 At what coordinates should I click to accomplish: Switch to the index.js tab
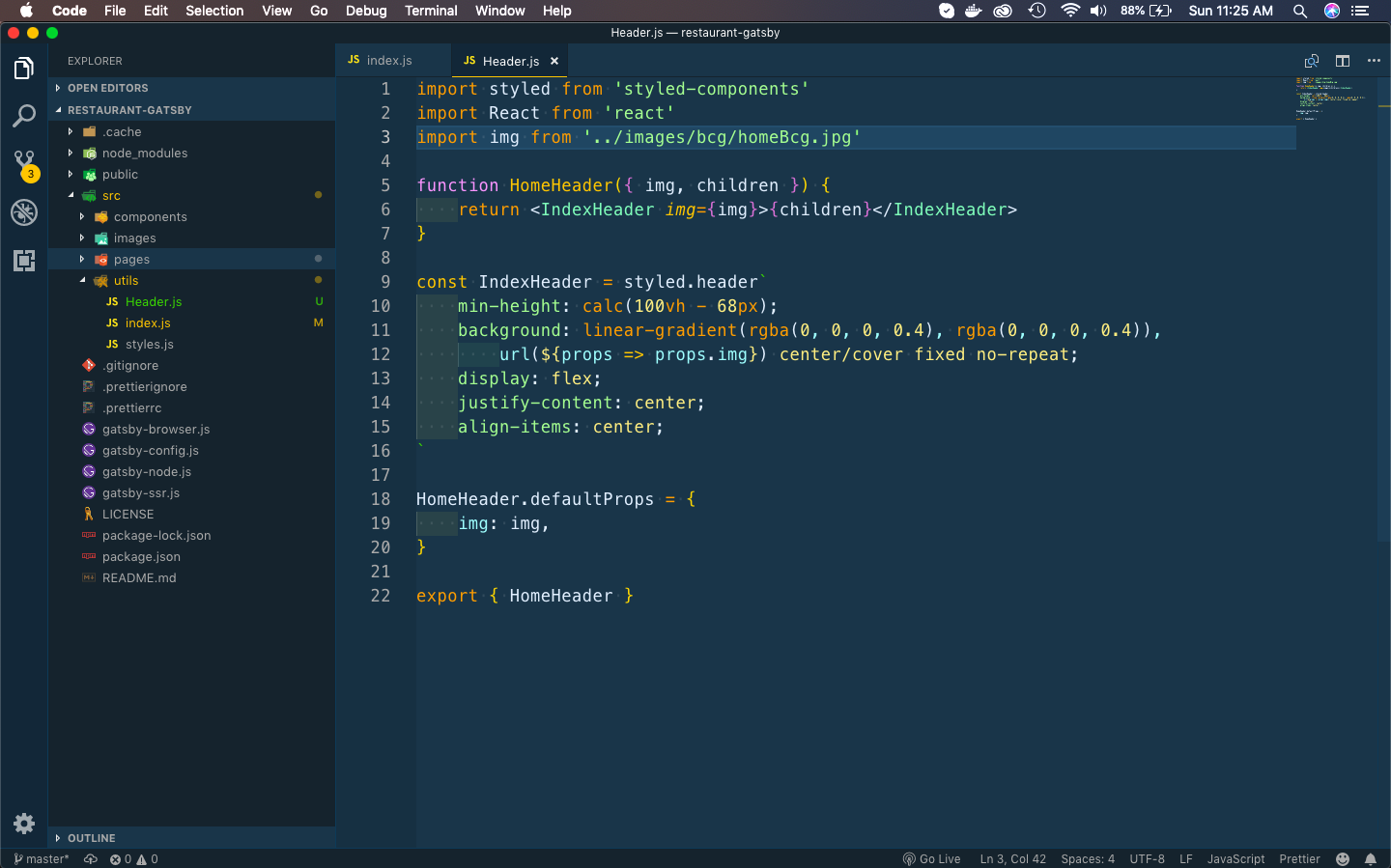coord(392,61)
